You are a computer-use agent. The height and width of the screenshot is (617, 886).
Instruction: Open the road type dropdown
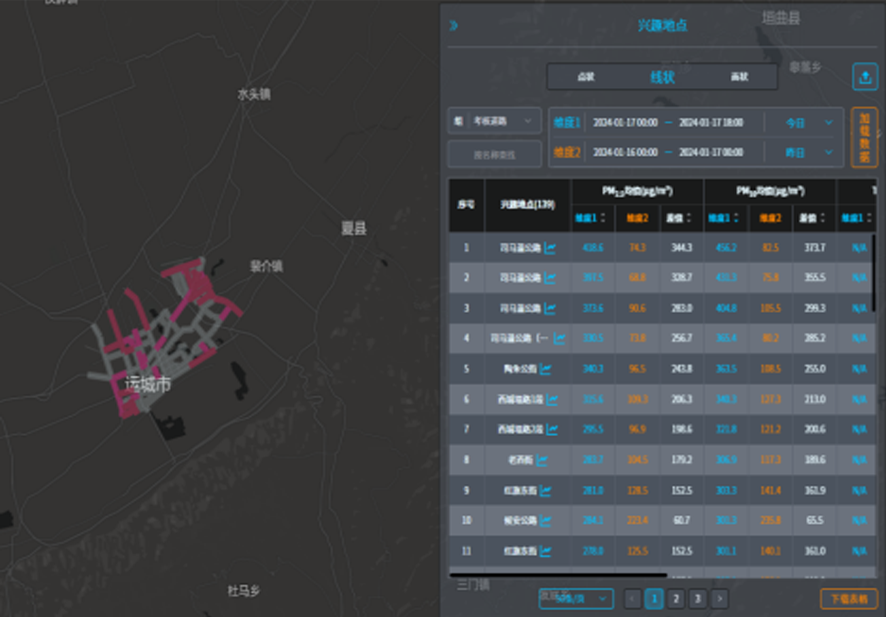click(495, 121)
